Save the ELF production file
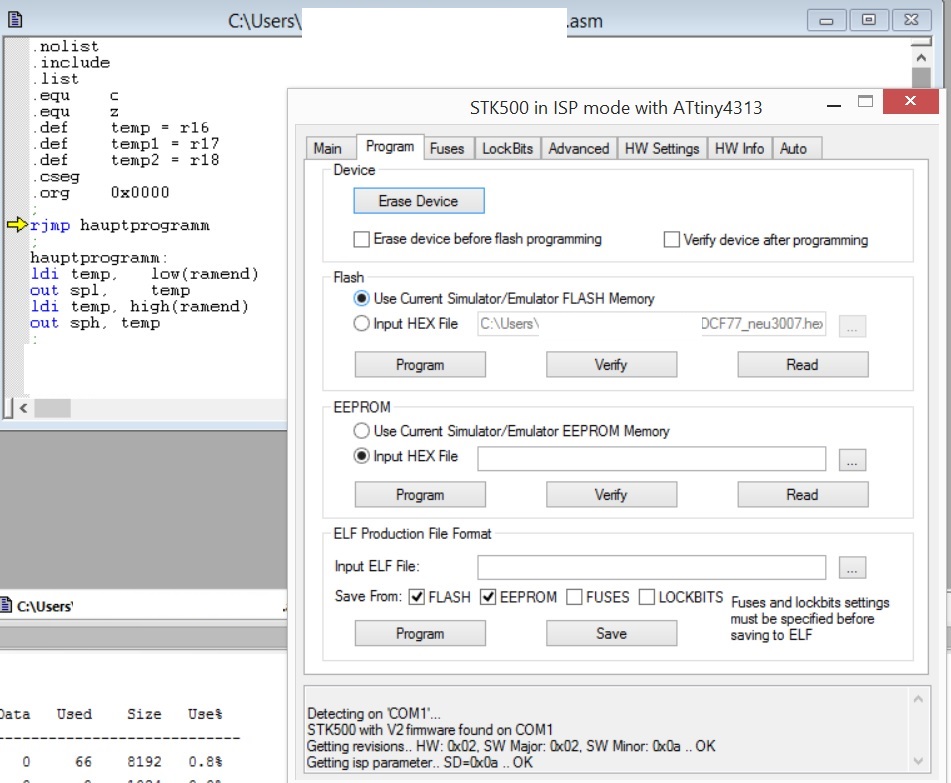This screenshot has height=783, width=951. [x=611, y=633]
